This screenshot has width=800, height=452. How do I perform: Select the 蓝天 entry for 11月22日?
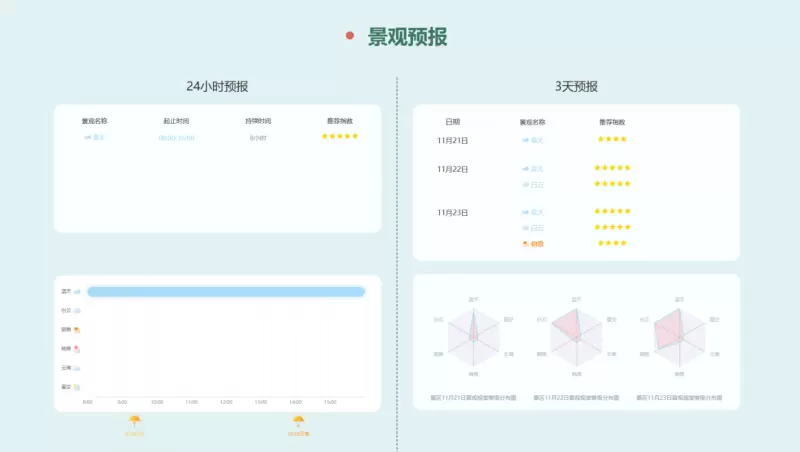click(533, 168)
